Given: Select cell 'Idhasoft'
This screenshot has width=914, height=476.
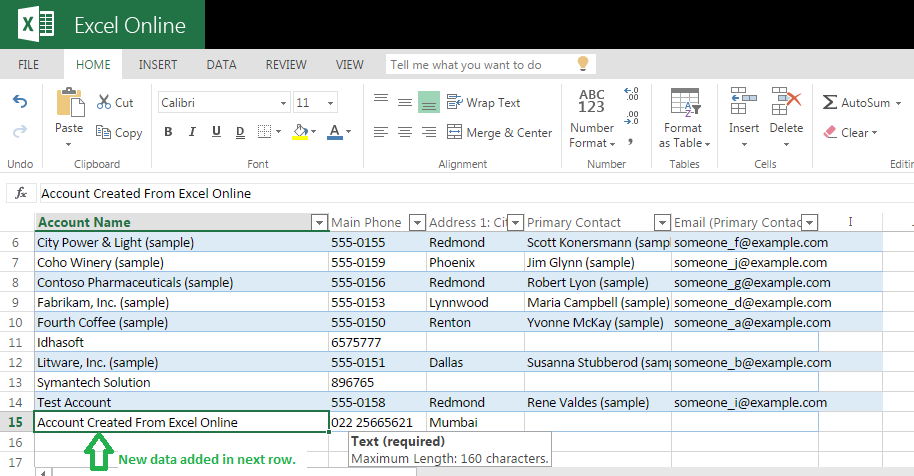Looking at the screenshot, I should click(181, 343).
